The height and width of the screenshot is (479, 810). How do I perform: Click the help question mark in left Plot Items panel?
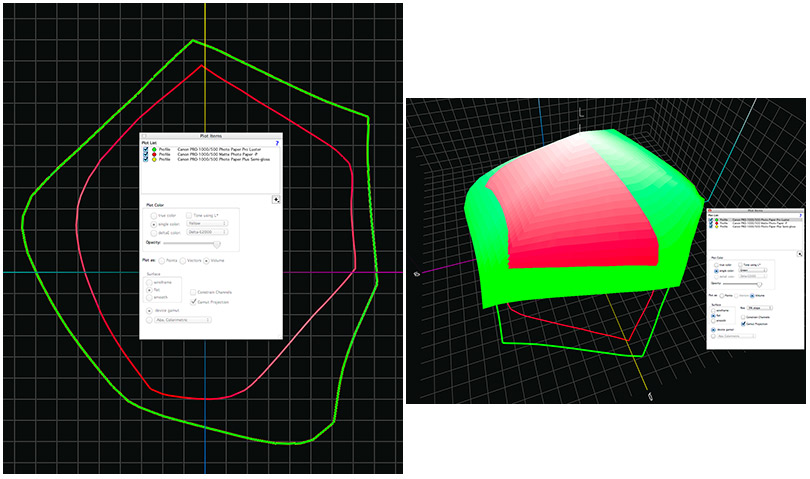tap(276, 143)
